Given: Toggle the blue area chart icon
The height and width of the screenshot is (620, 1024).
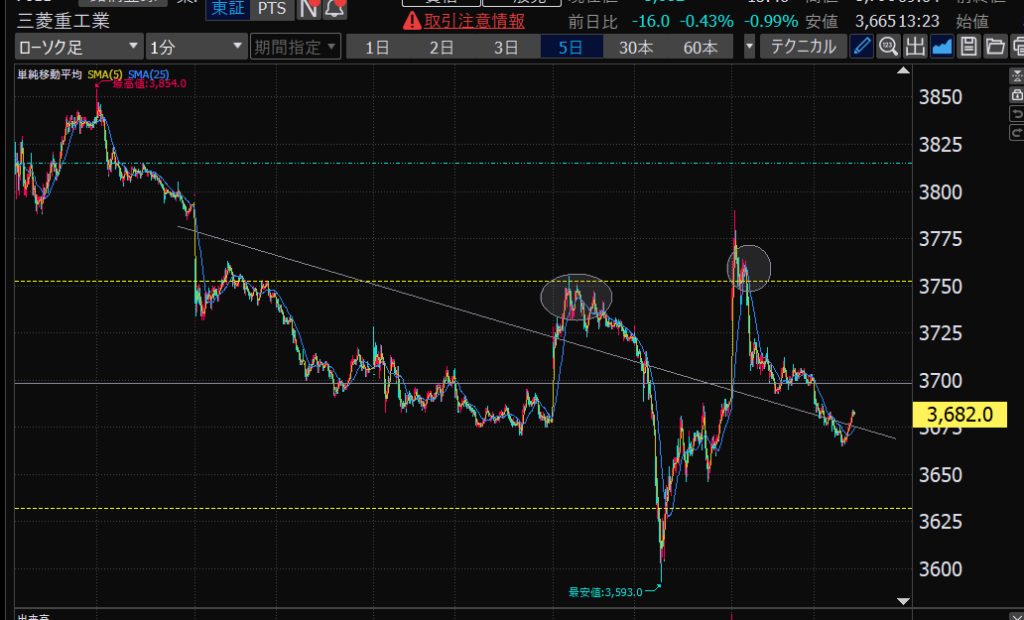Looking at the screenshot, I should pos(941,46).
